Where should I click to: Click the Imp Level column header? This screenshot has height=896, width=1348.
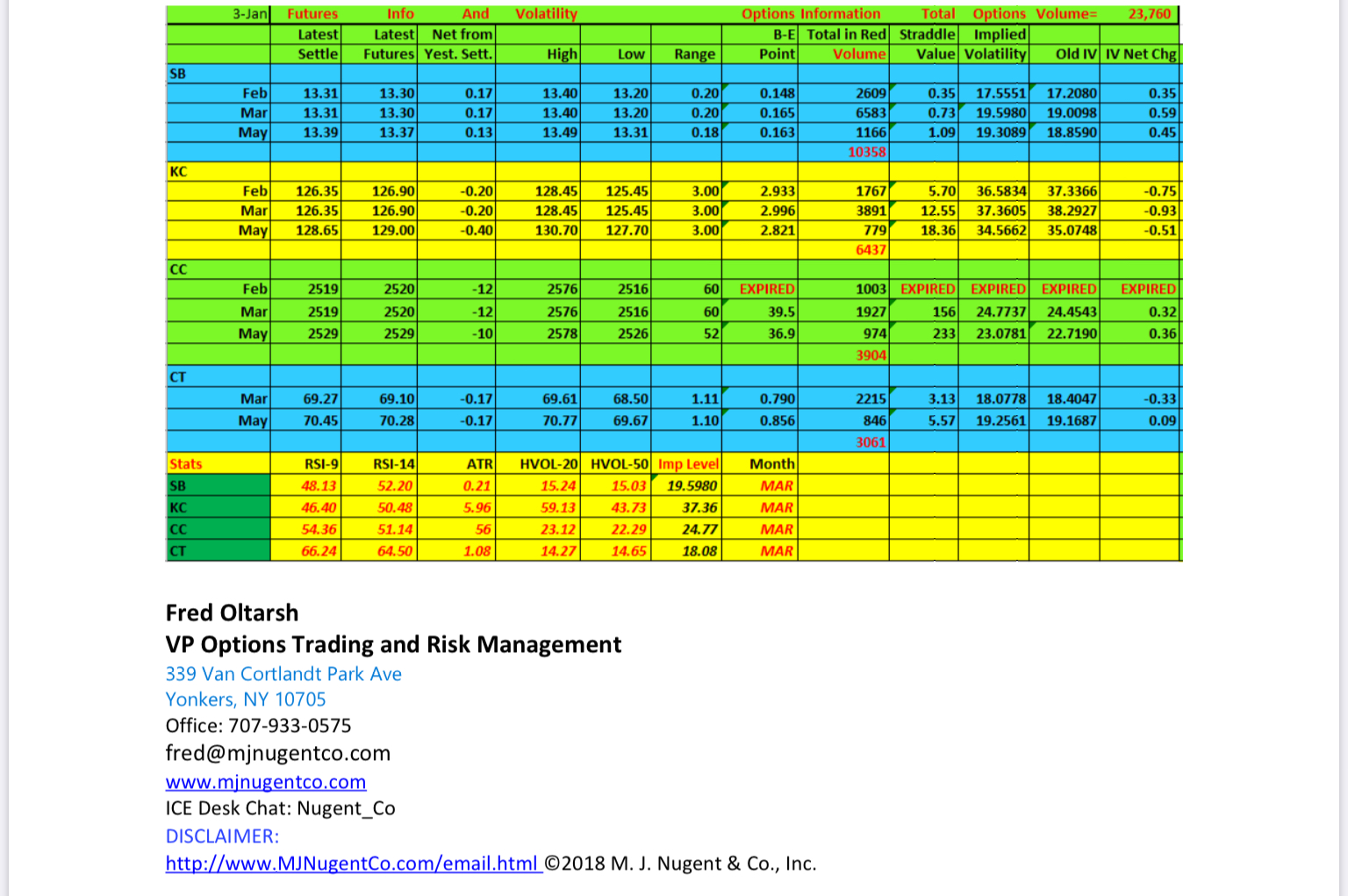[x=688, y=463]
